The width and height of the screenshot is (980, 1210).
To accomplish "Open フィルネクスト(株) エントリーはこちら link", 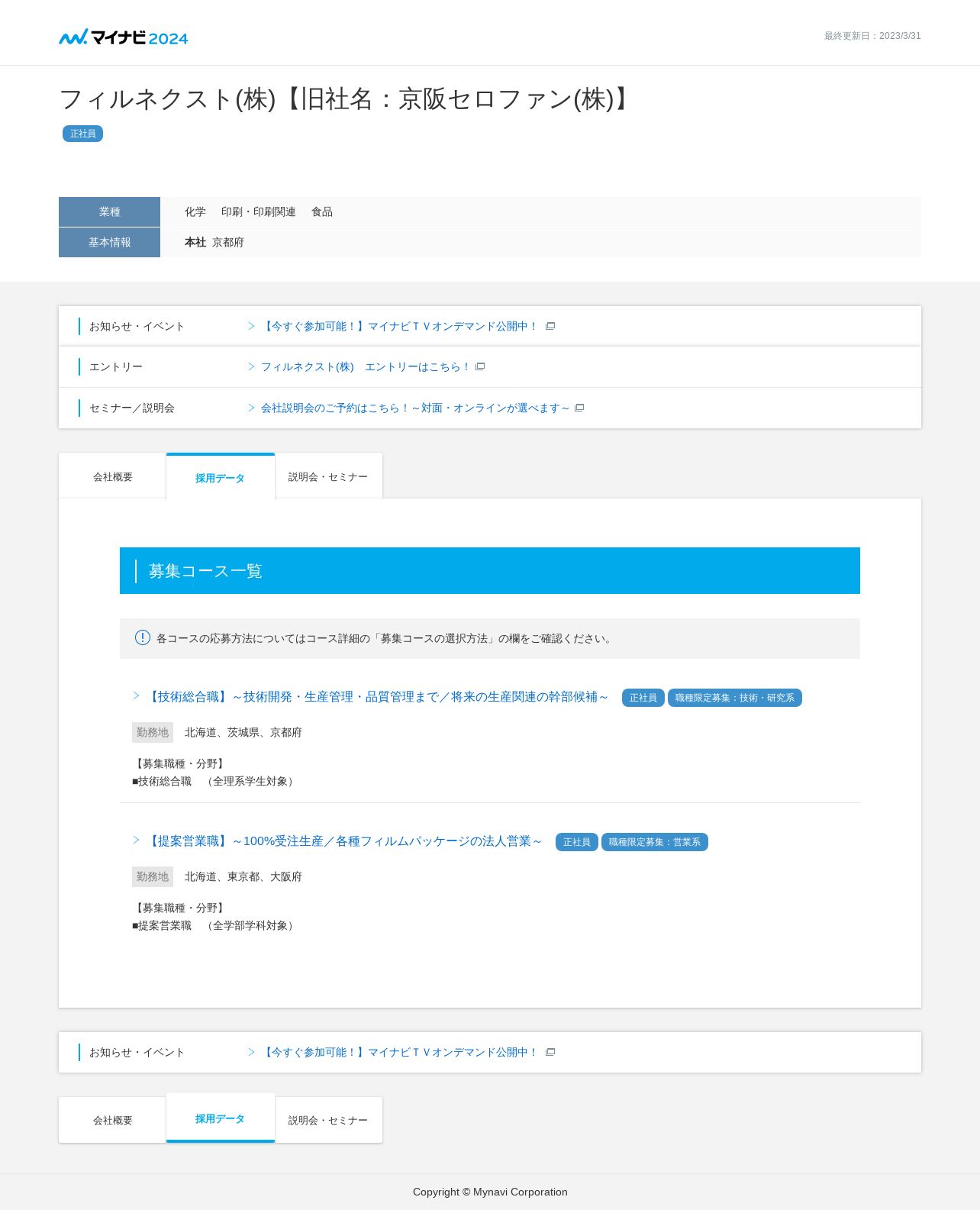I will pos(366,366).
